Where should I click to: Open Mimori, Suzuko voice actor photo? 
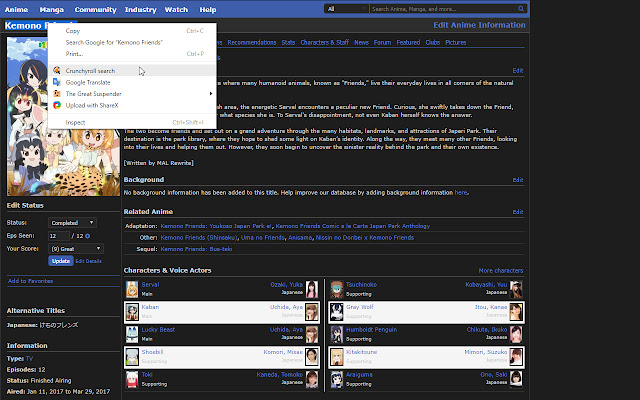[516, 357]
